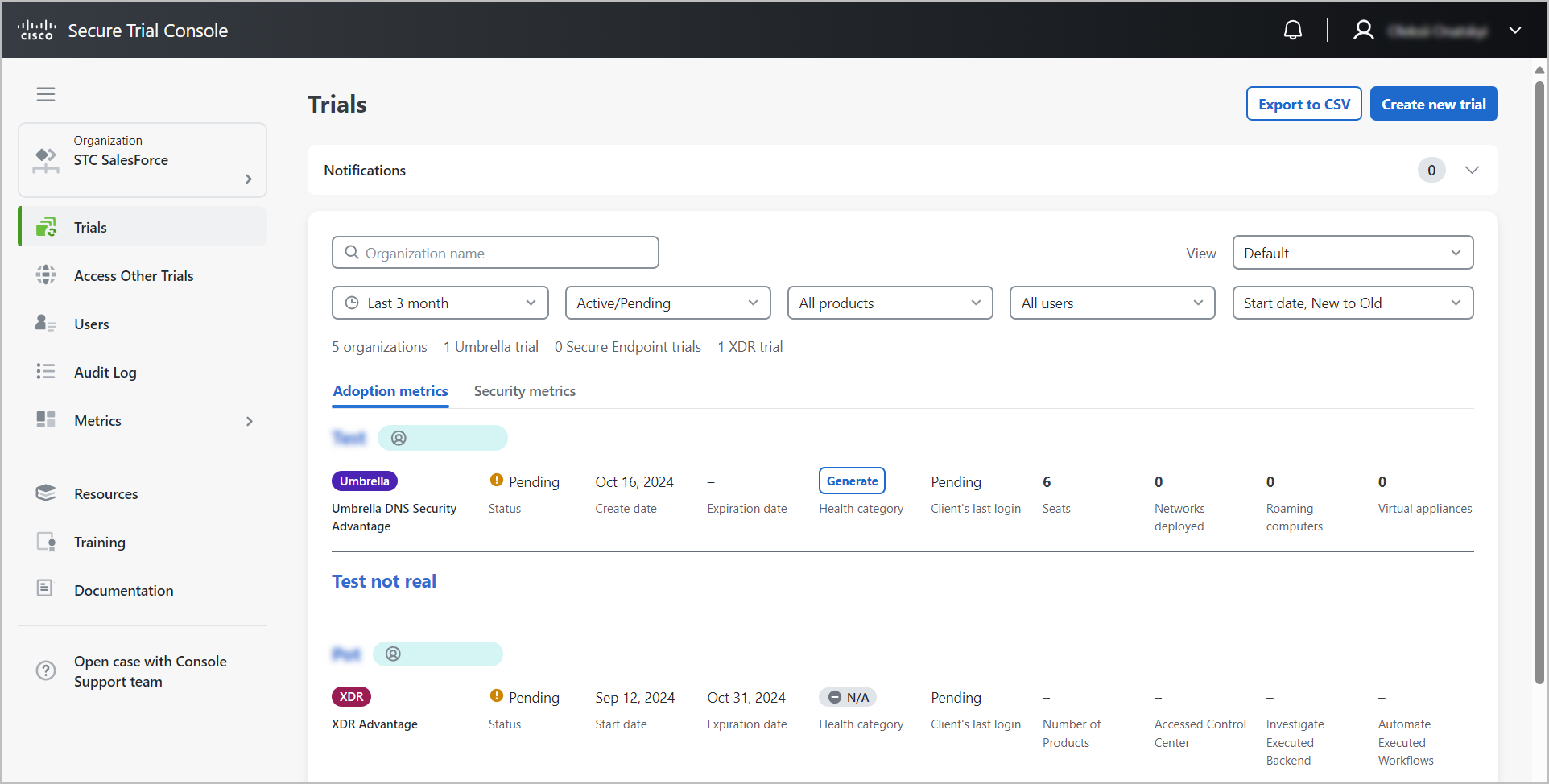Focus the Organization name search field

coord(495,253)
